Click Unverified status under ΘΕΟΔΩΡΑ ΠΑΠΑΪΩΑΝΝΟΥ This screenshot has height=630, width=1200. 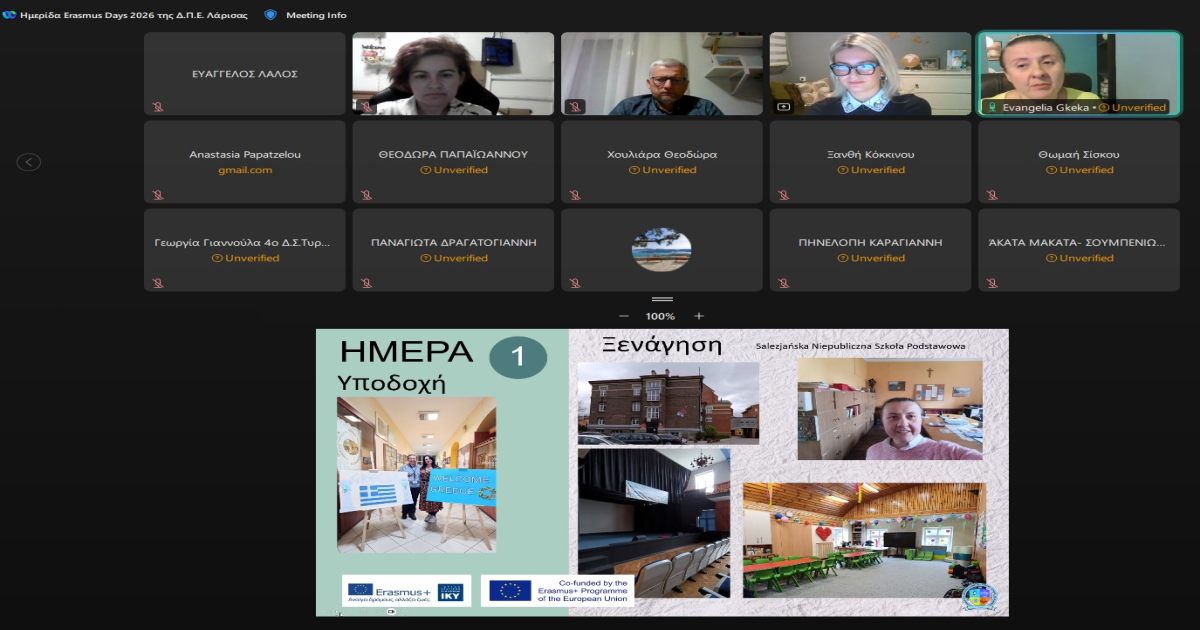click(454, 170)
